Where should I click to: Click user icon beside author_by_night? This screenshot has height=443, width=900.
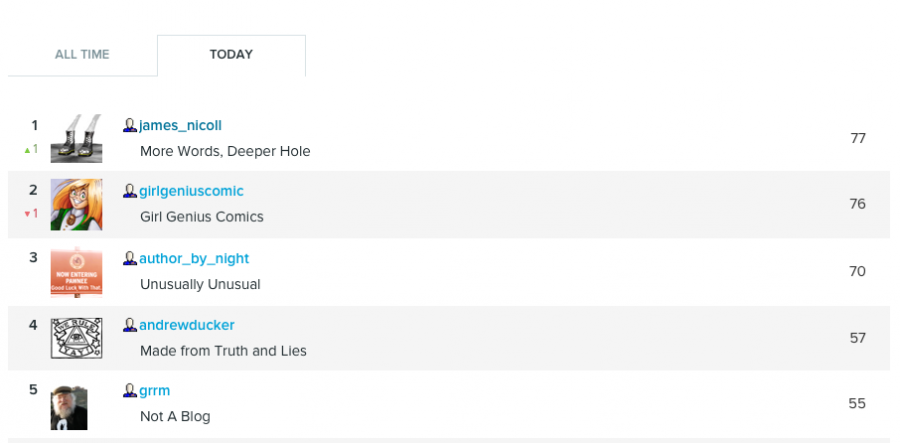coord(130,259)
